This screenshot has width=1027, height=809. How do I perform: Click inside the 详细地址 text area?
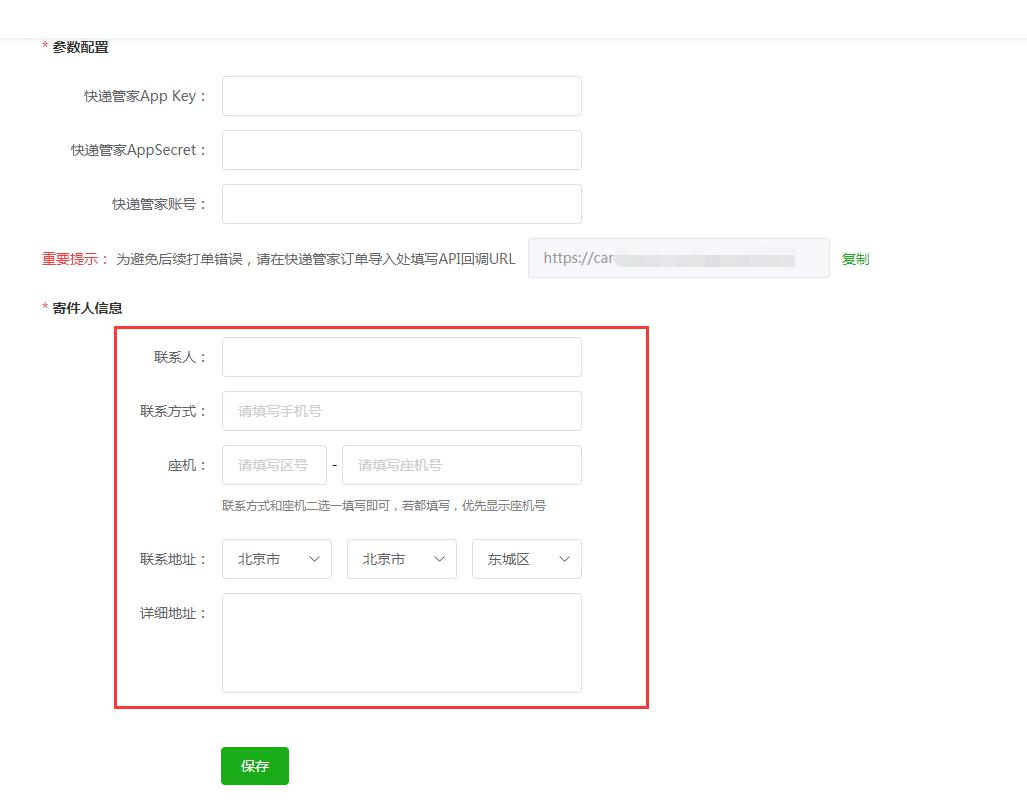click(x=401, y=642)
